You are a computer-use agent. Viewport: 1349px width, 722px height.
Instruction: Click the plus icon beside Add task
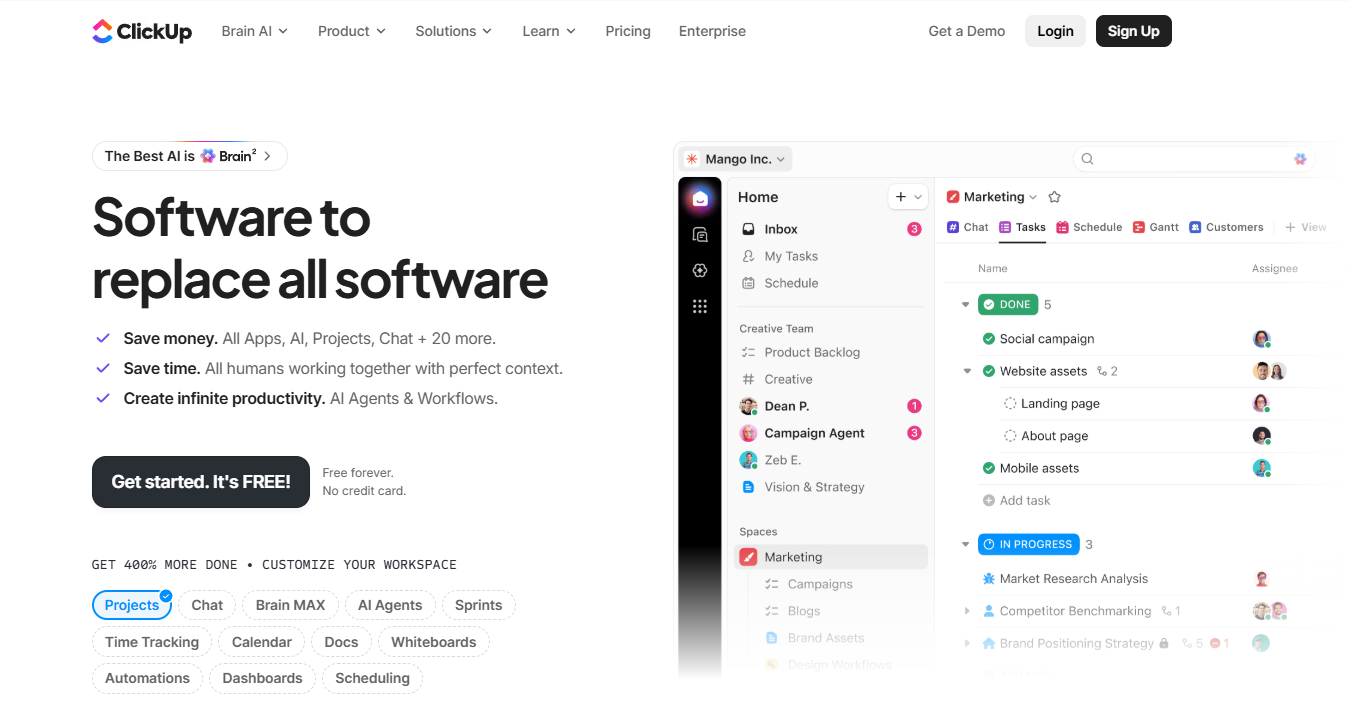tap(989, 501)
